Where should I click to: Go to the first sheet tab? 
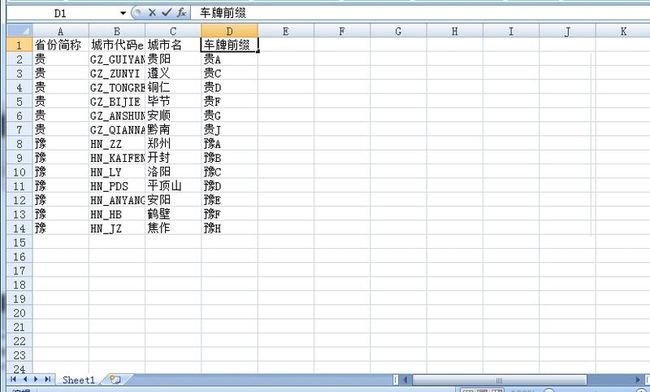[x=13, y=379]
